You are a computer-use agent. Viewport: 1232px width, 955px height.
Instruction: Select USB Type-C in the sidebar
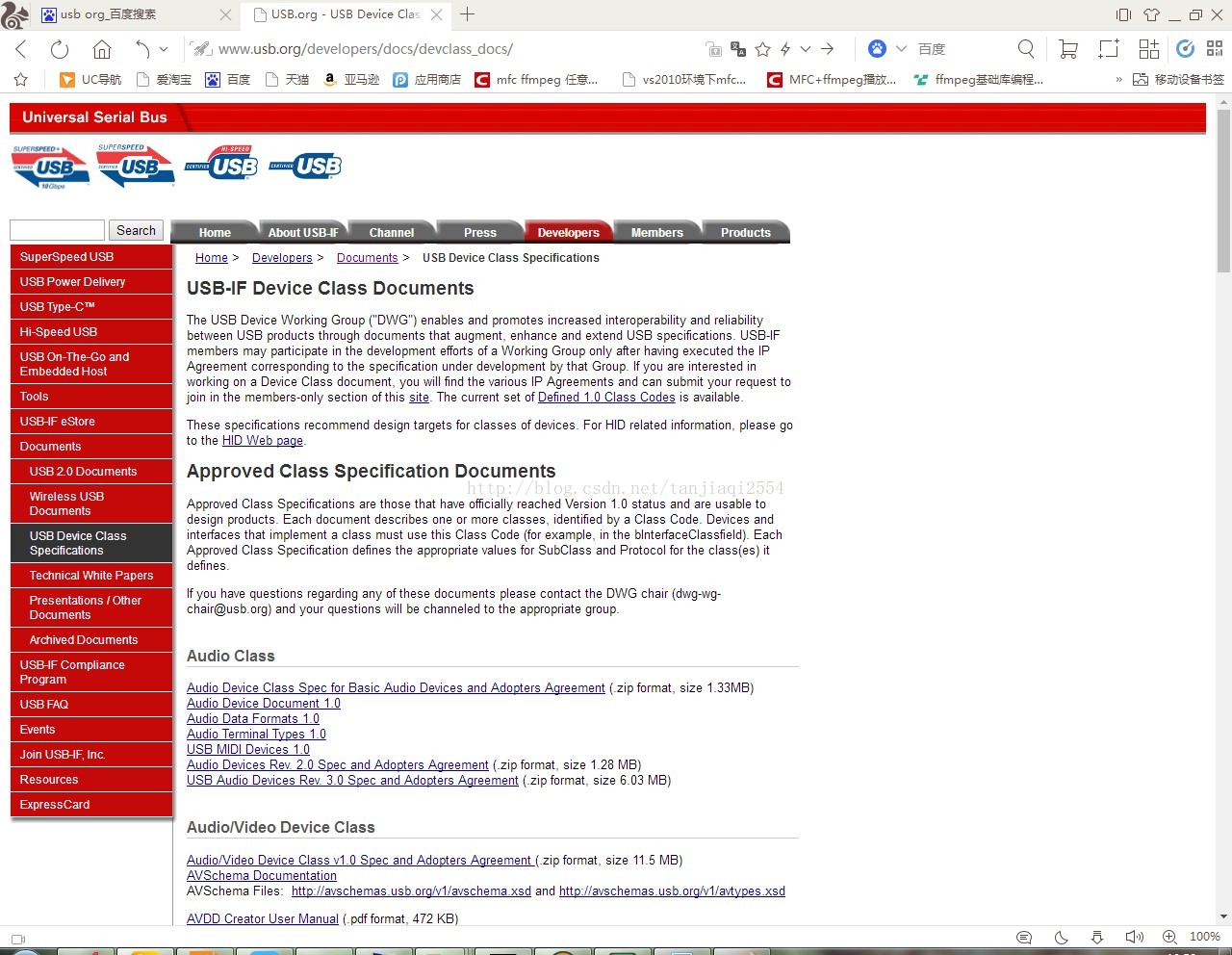pyautogui.click(x=91, y=307)
